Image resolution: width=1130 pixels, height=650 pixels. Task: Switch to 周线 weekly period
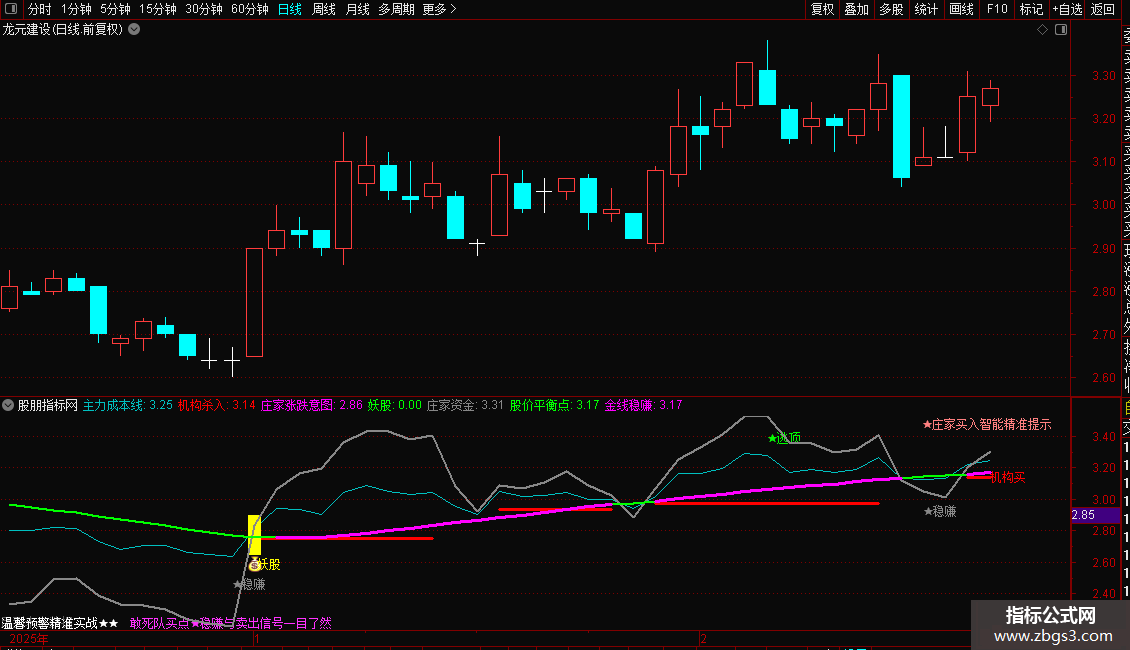click(x=324, y=9)
